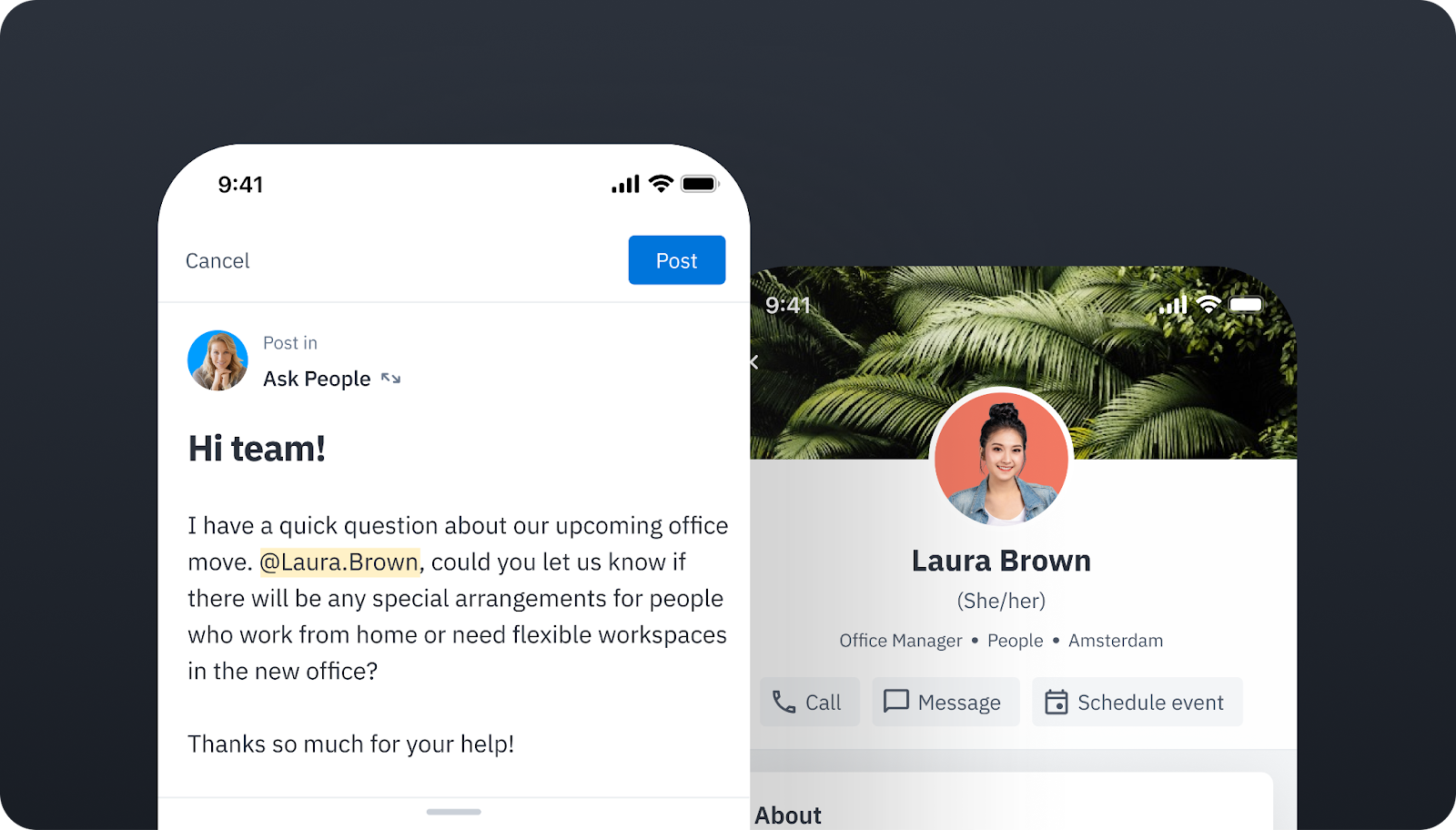The image size is (1456, 830).
Task: Open the Ask People channel selector
Action: pyautogui.click(x=317, y=379)
